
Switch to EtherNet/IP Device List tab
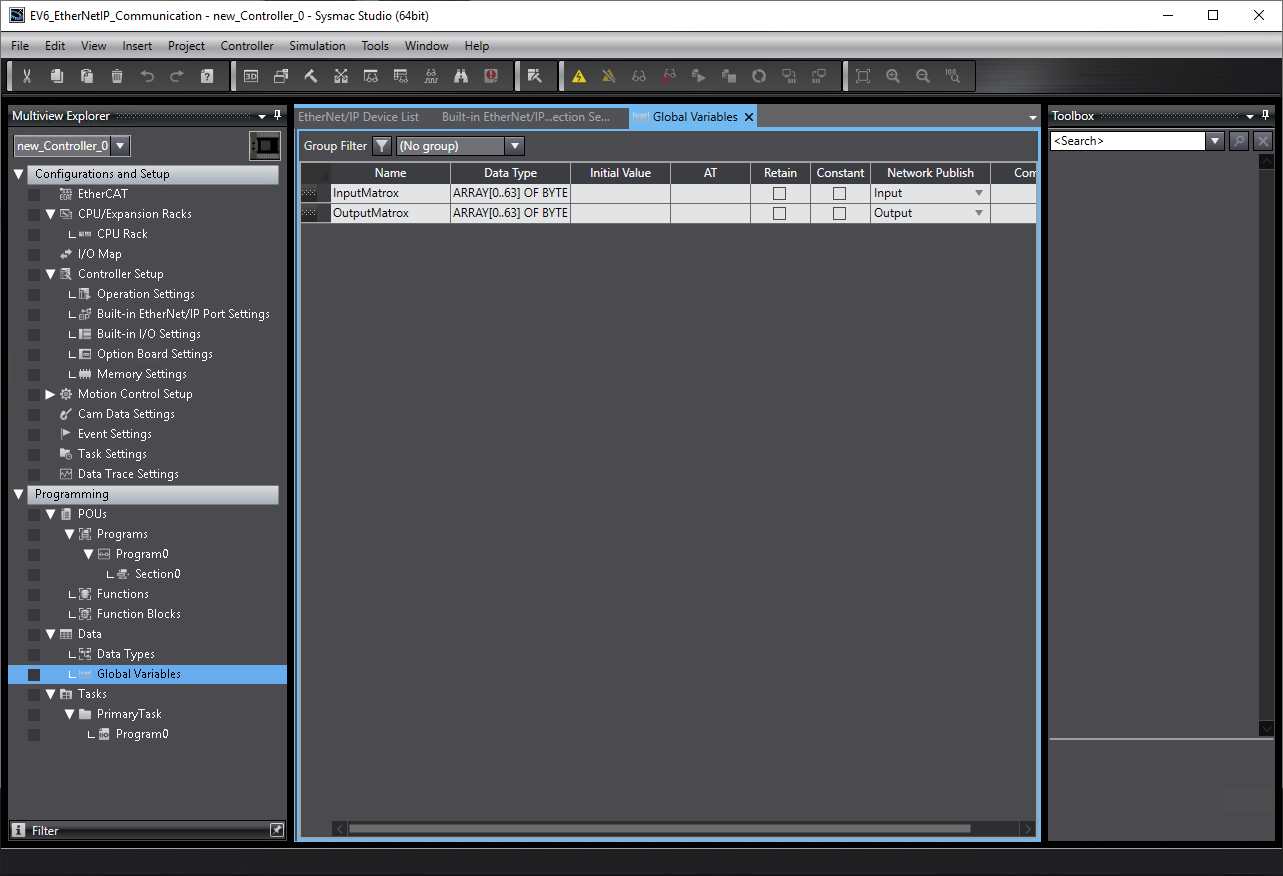pos(359,117)
